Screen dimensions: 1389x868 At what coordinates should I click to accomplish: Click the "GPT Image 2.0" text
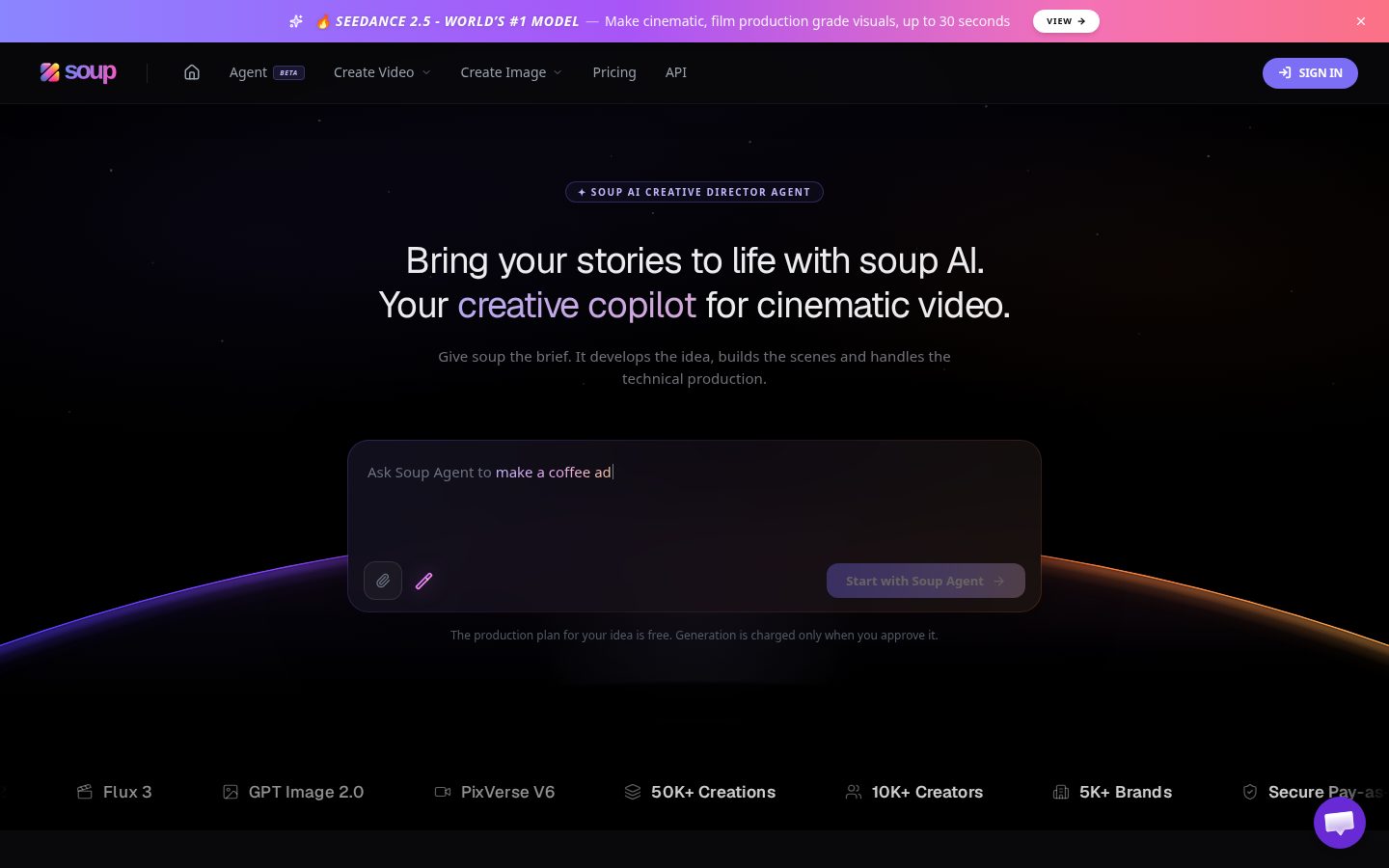(x=307, y=792)
